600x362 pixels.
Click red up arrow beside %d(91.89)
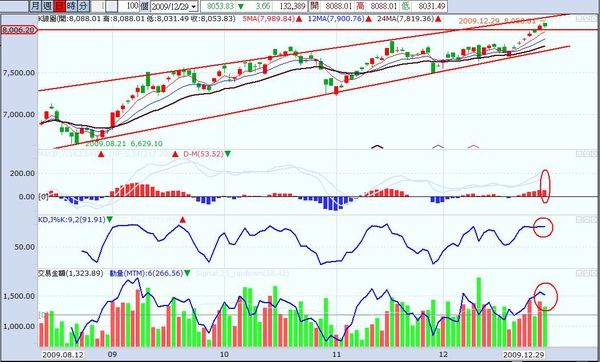[183, 220]
